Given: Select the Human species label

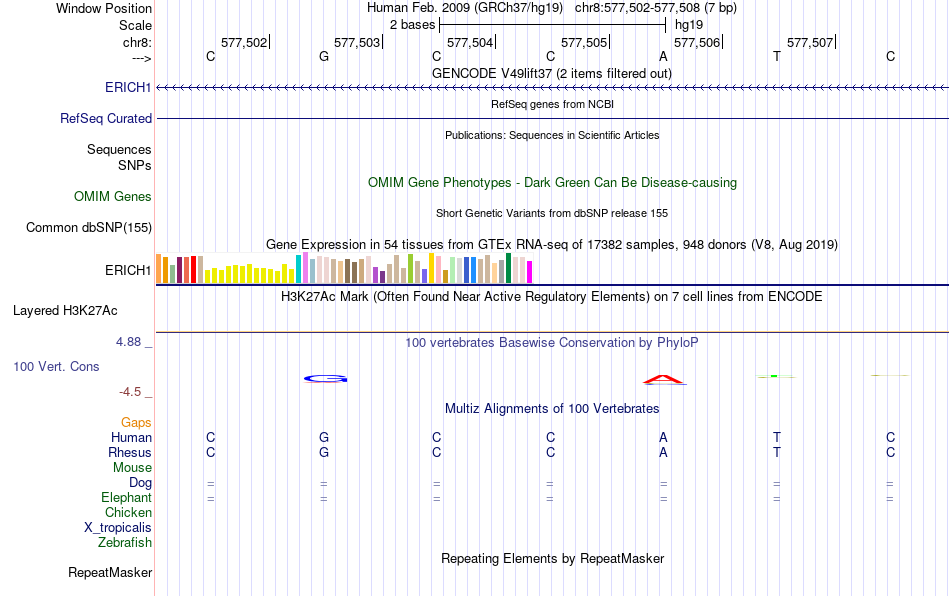Looking at the screenshot, I should tap(131, 437).
